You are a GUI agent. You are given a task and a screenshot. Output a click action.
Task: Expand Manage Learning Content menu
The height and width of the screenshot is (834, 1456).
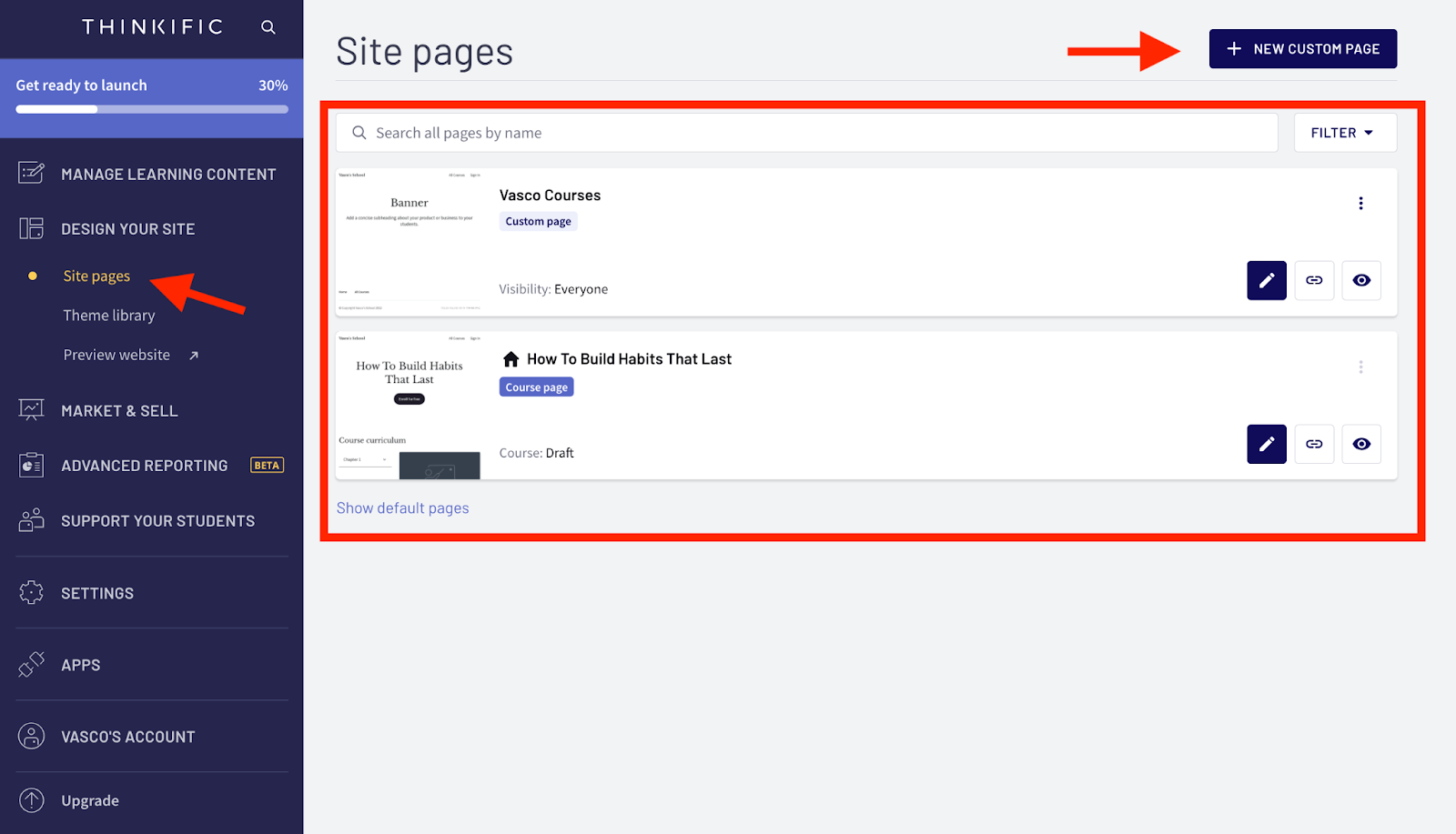click(168, 174)
